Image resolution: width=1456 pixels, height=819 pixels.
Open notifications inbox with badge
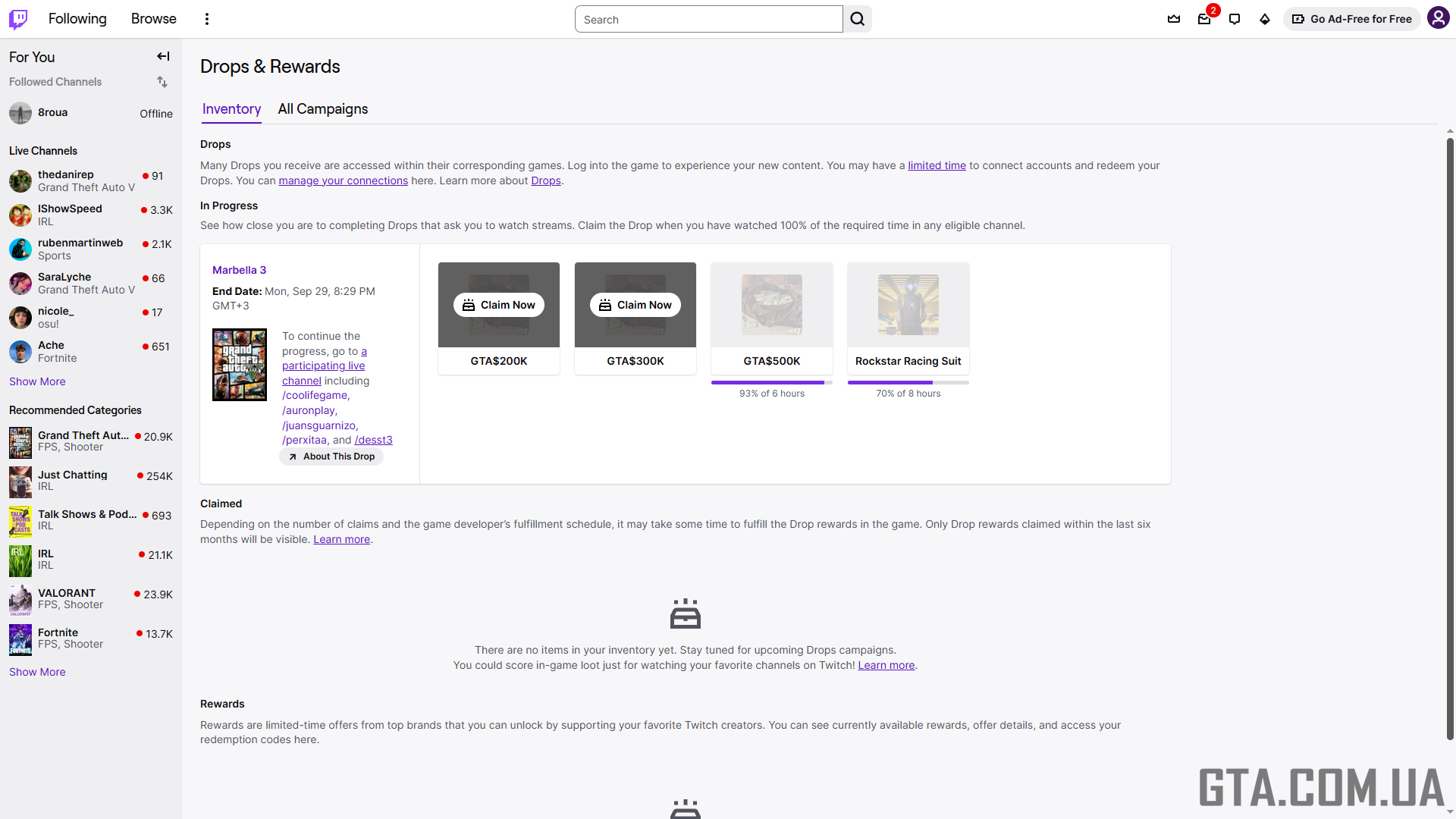(x=1204, y=19)
